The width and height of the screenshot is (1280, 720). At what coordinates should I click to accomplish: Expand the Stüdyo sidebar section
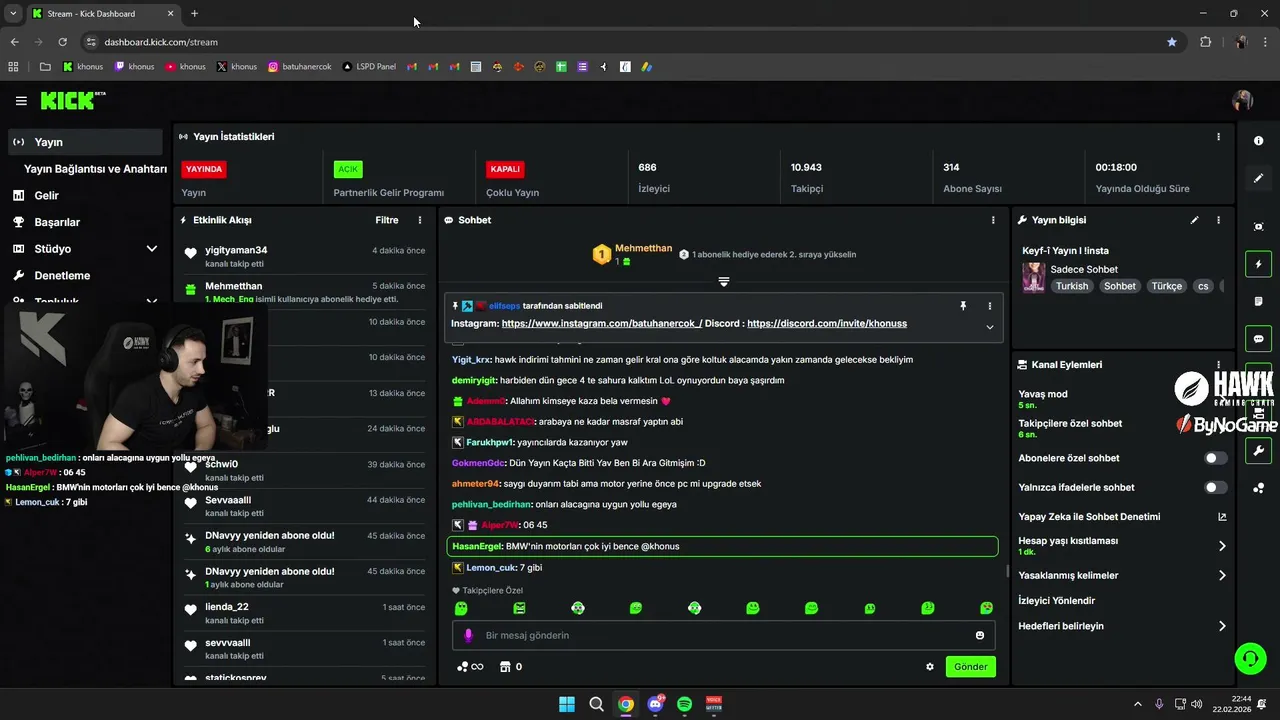(x=152, y=249)
